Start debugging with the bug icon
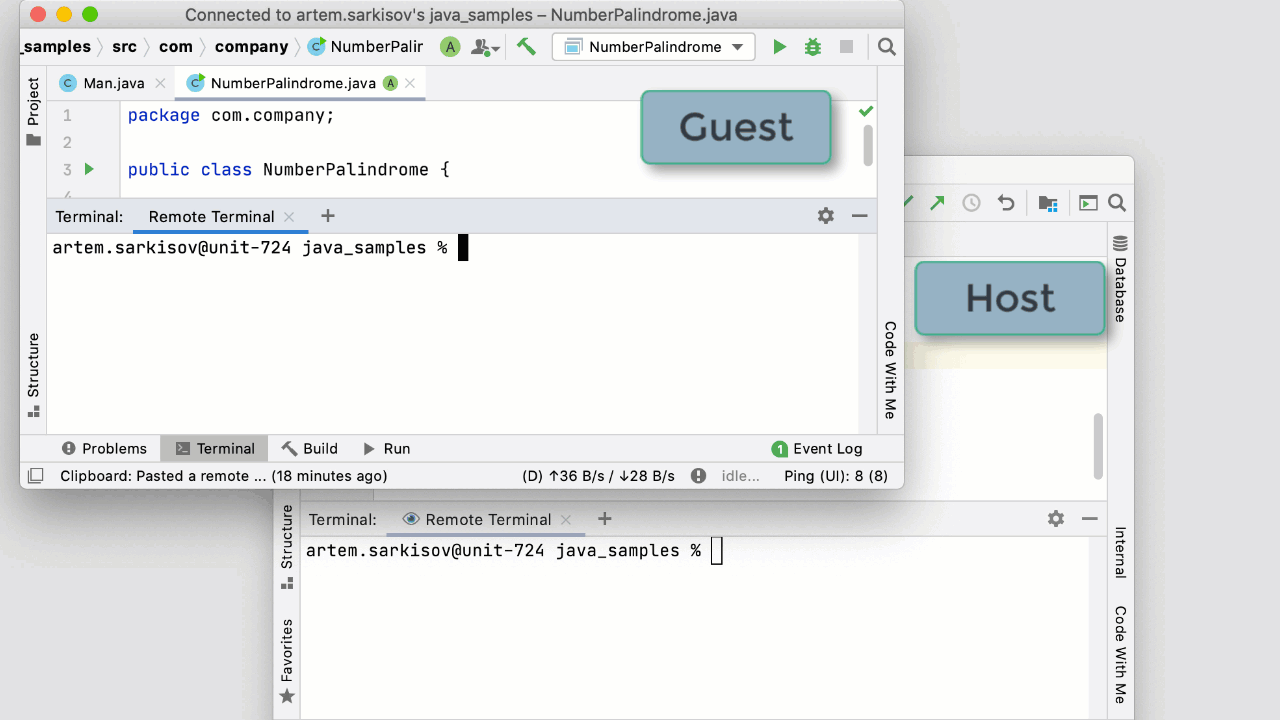Image resolution: width=1280 pixels, height=720 pixels. click(x=813, y=47)
